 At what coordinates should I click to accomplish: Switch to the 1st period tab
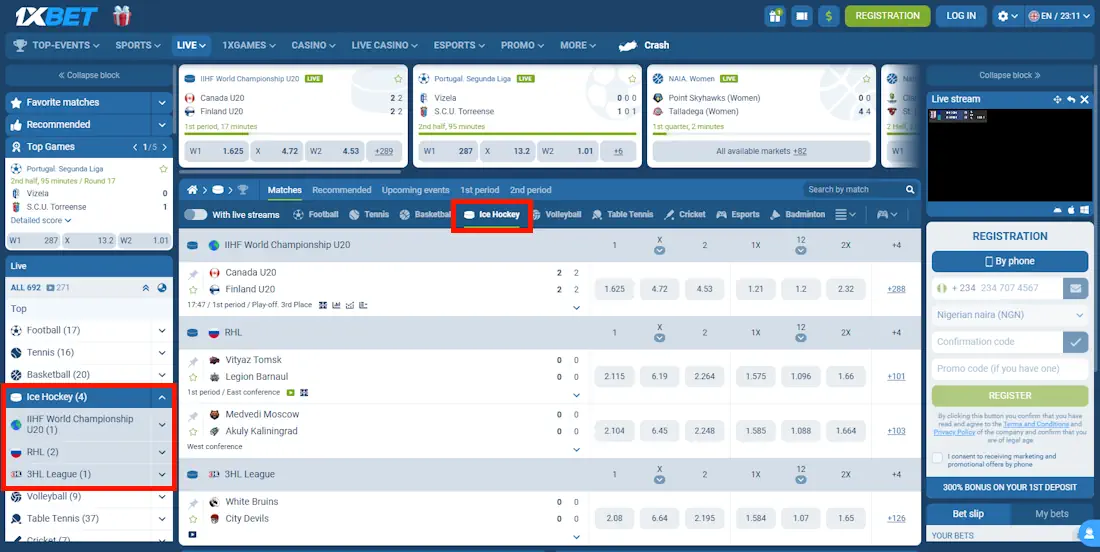pos(480,190)
